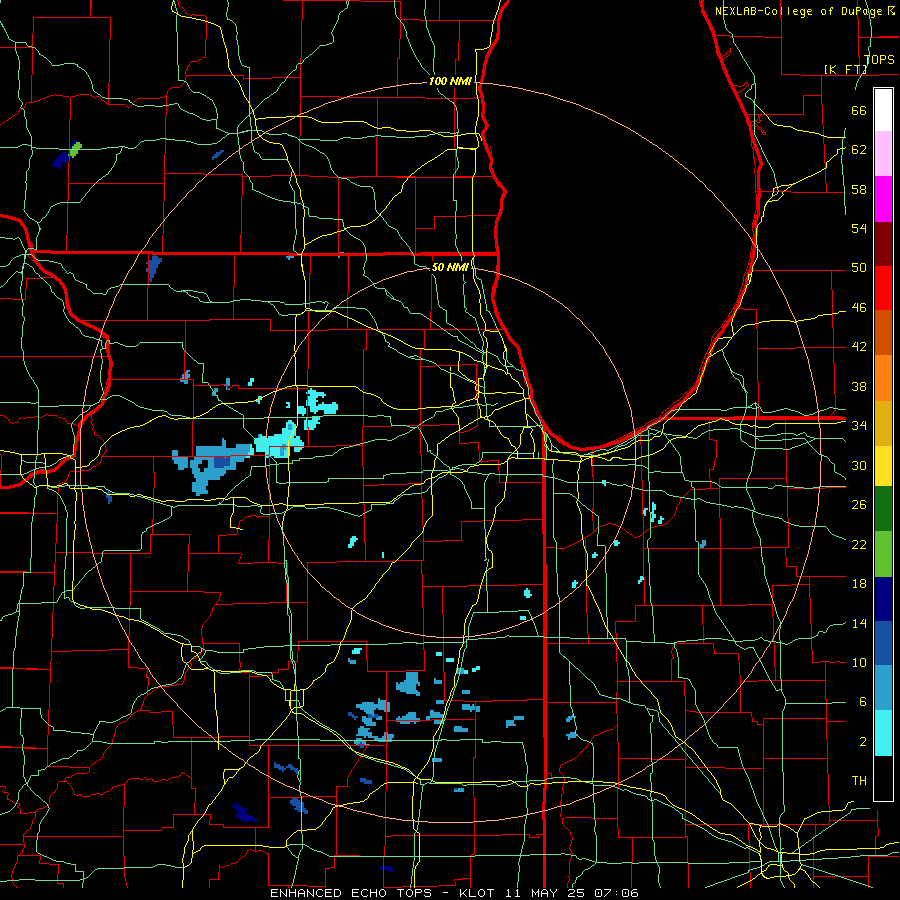
Task: Click the 58 value on the legend
Action: click(859, 189)
